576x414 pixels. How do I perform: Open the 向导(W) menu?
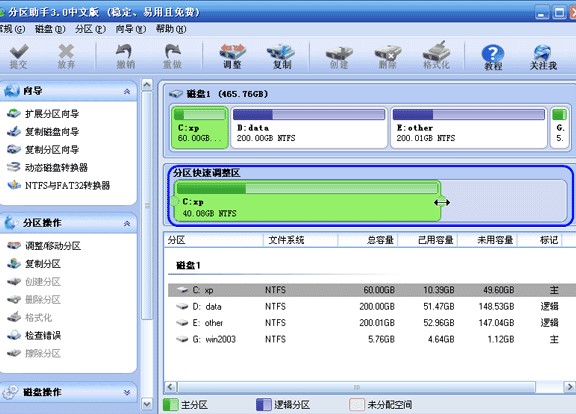[130, 29]
